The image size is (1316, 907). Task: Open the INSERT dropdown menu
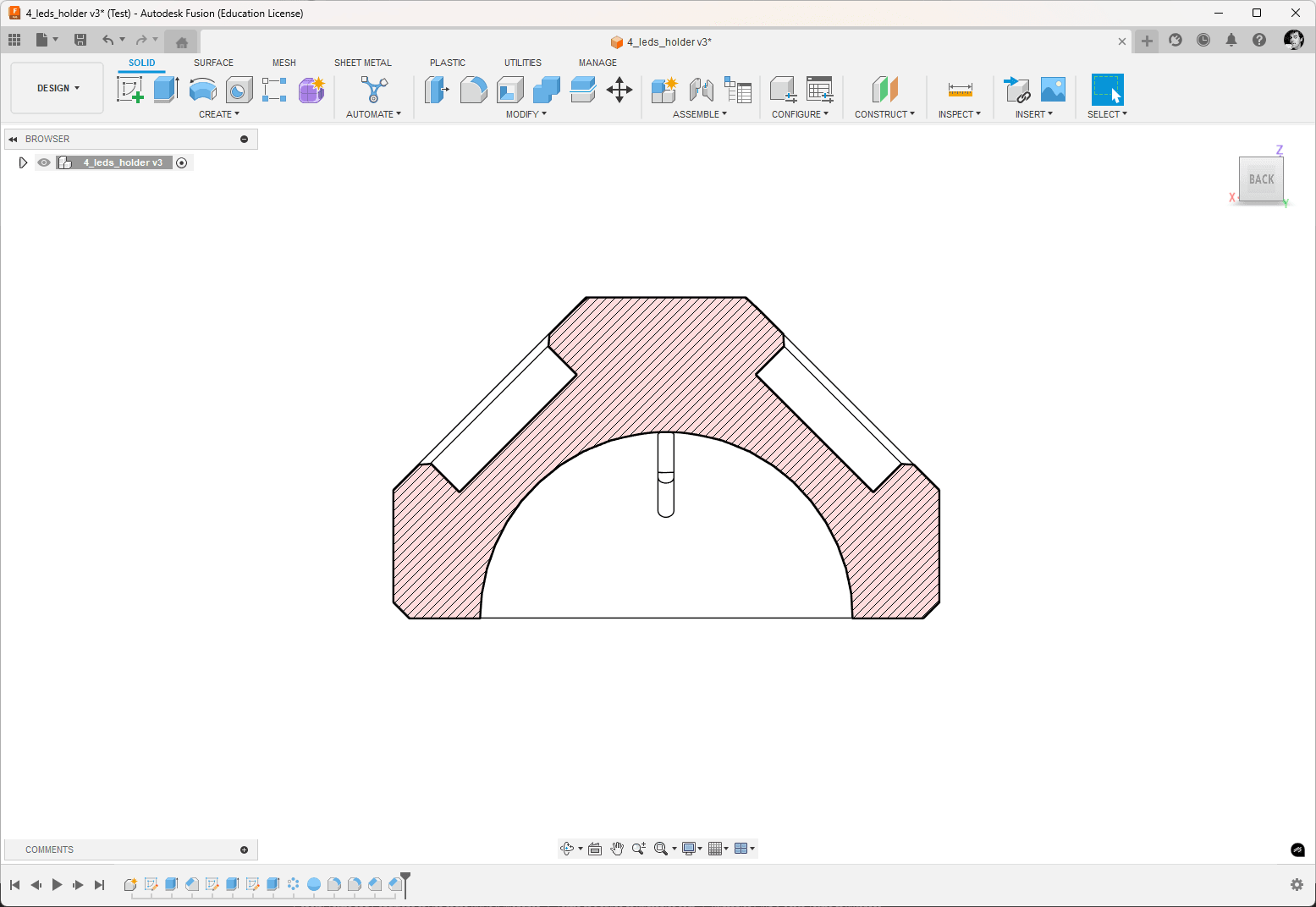point(1034,114)
